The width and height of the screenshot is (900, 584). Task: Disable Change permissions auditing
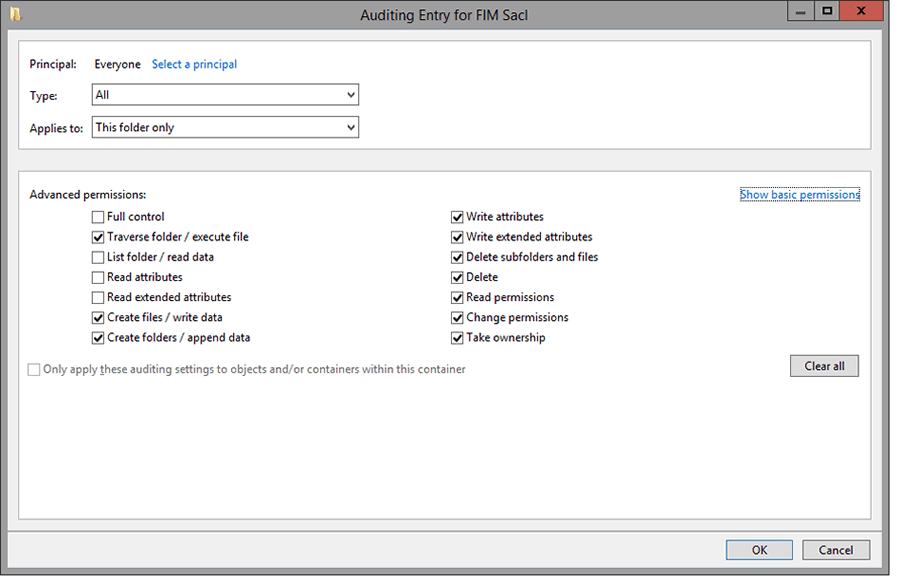(457, 317)
